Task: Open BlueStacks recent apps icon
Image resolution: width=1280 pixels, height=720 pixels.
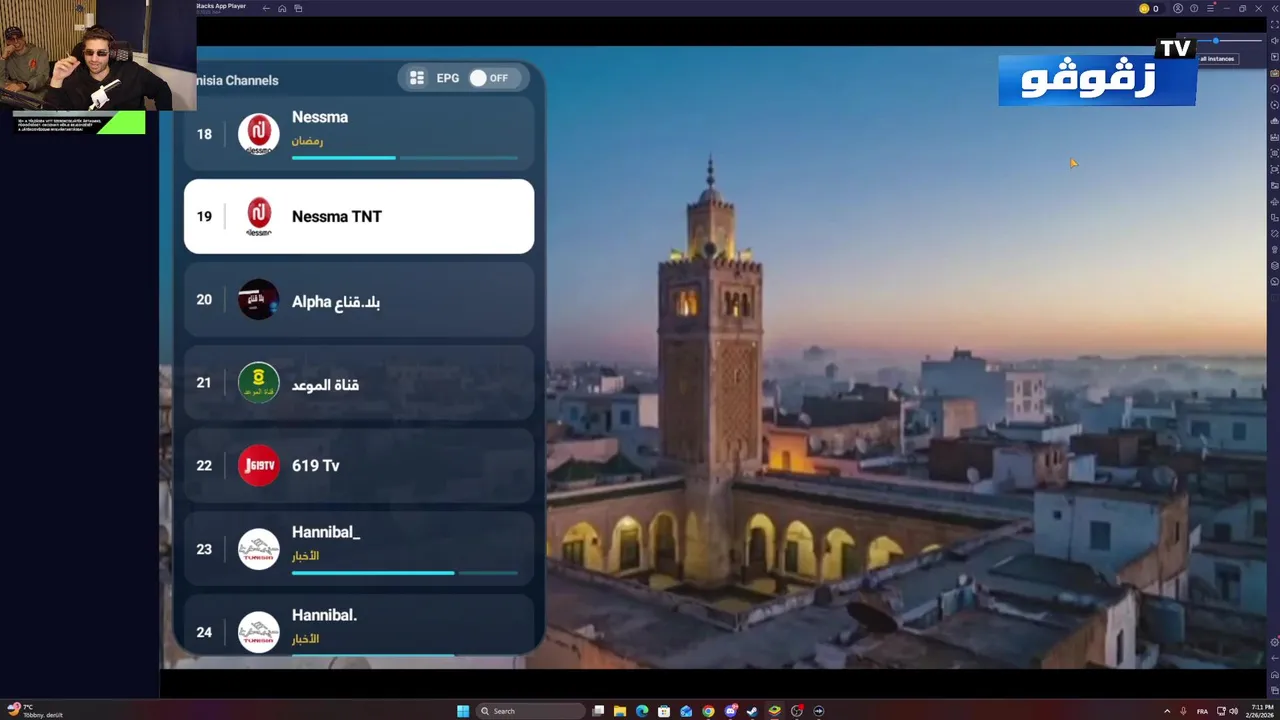Action: pyautogui.click(x=298, y=8)
